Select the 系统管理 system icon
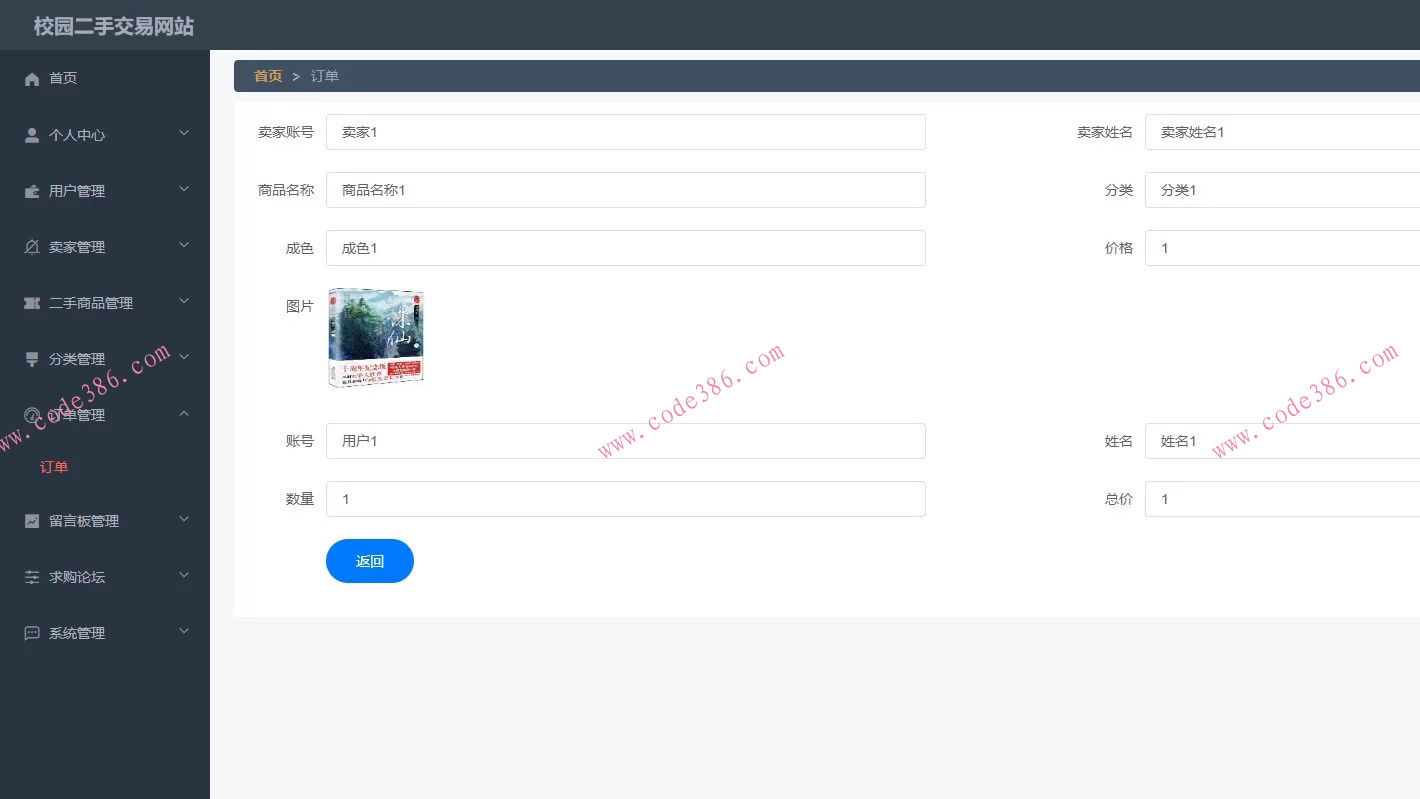Screen dimensions: 1420x799 tap(31, 632)
